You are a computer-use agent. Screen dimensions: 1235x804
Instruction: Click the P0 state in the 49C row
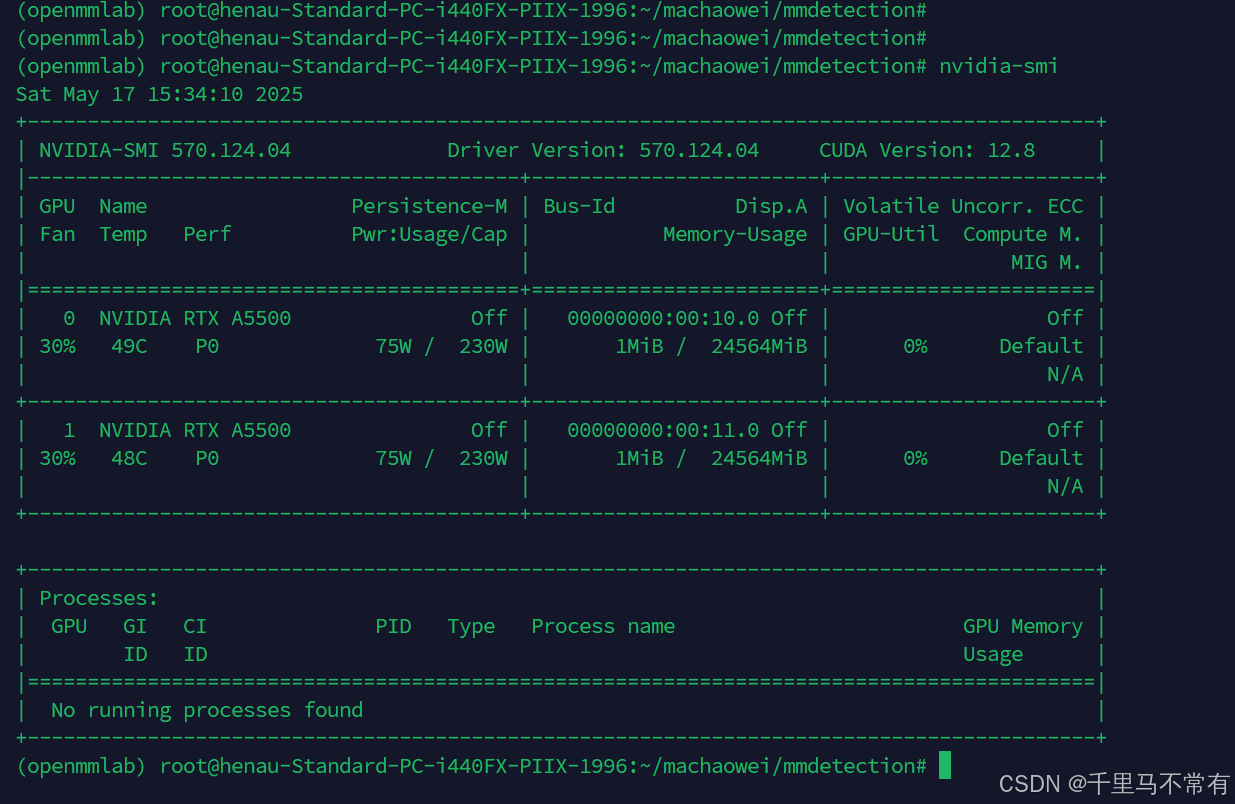pyautogui.click(x=207, y=346)
